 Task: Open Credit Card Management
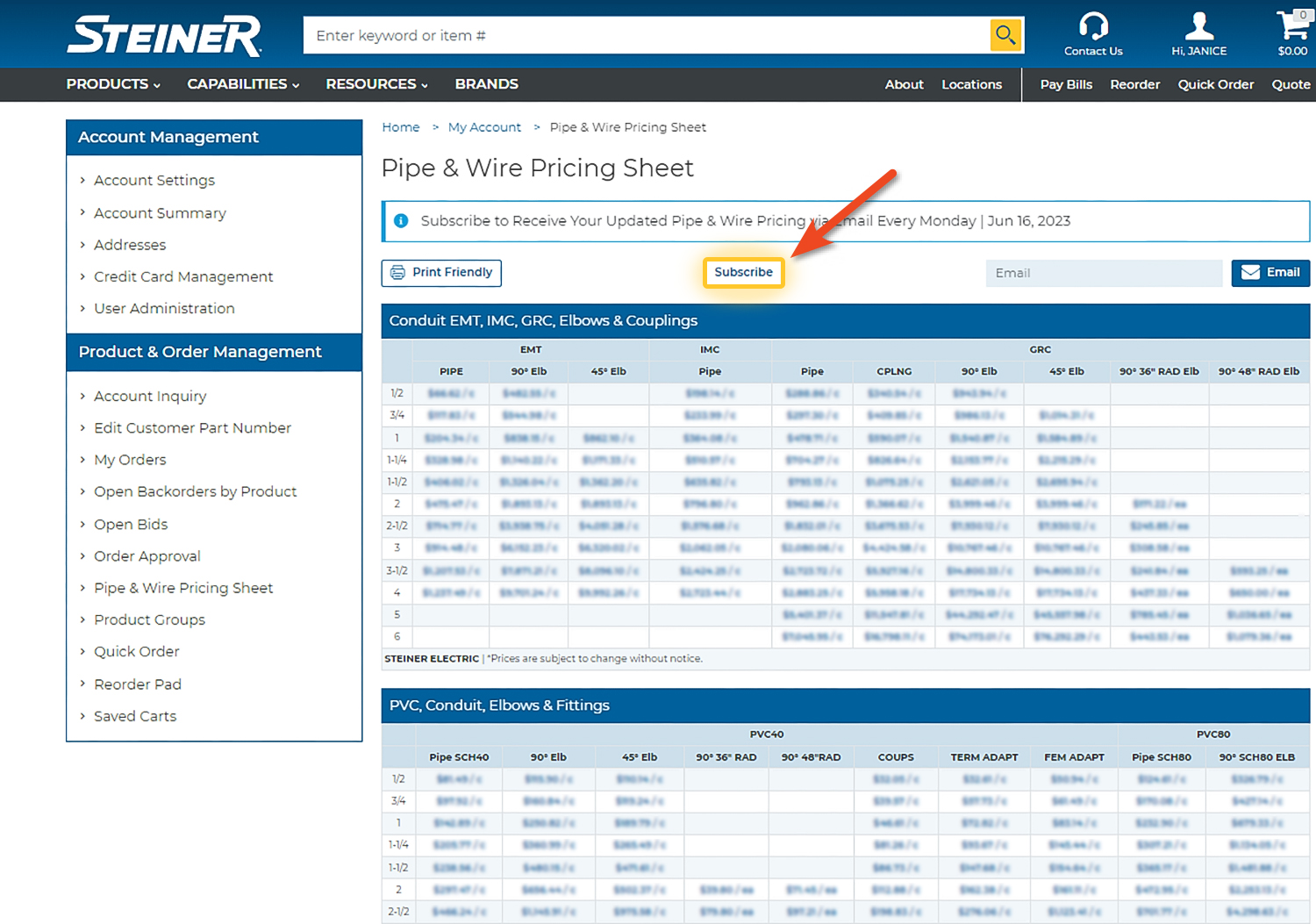pos(183,276)
